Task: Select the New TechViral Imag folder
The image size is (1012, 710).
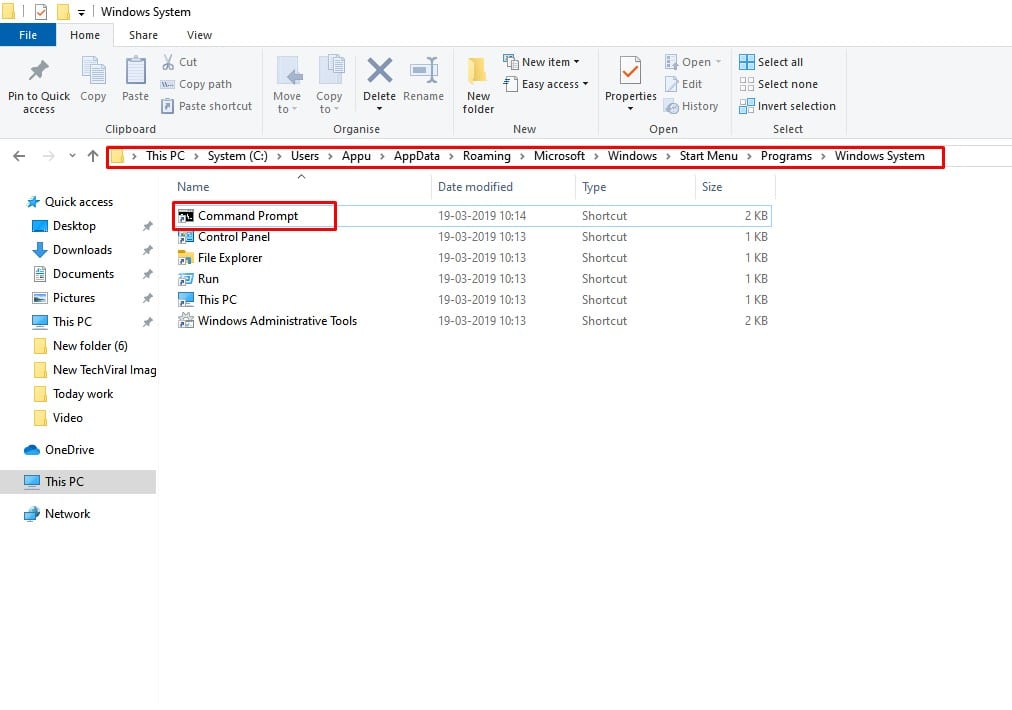Action: (x=105, y=370)
